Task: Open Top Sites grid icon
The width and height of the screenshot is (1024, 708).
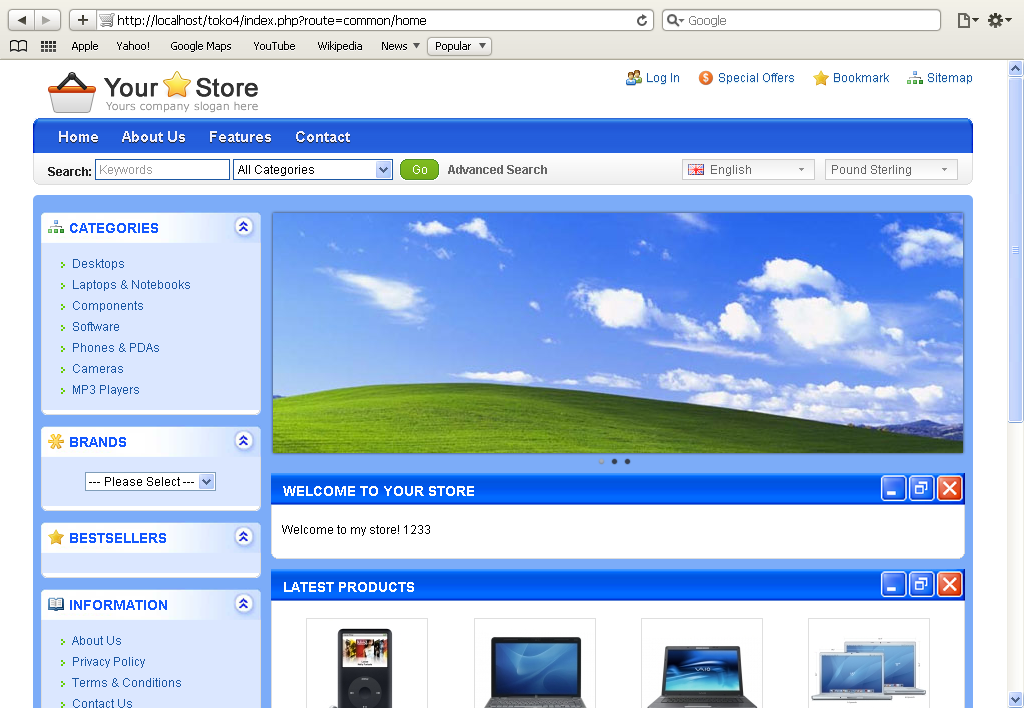Action: tap(48, 46)
